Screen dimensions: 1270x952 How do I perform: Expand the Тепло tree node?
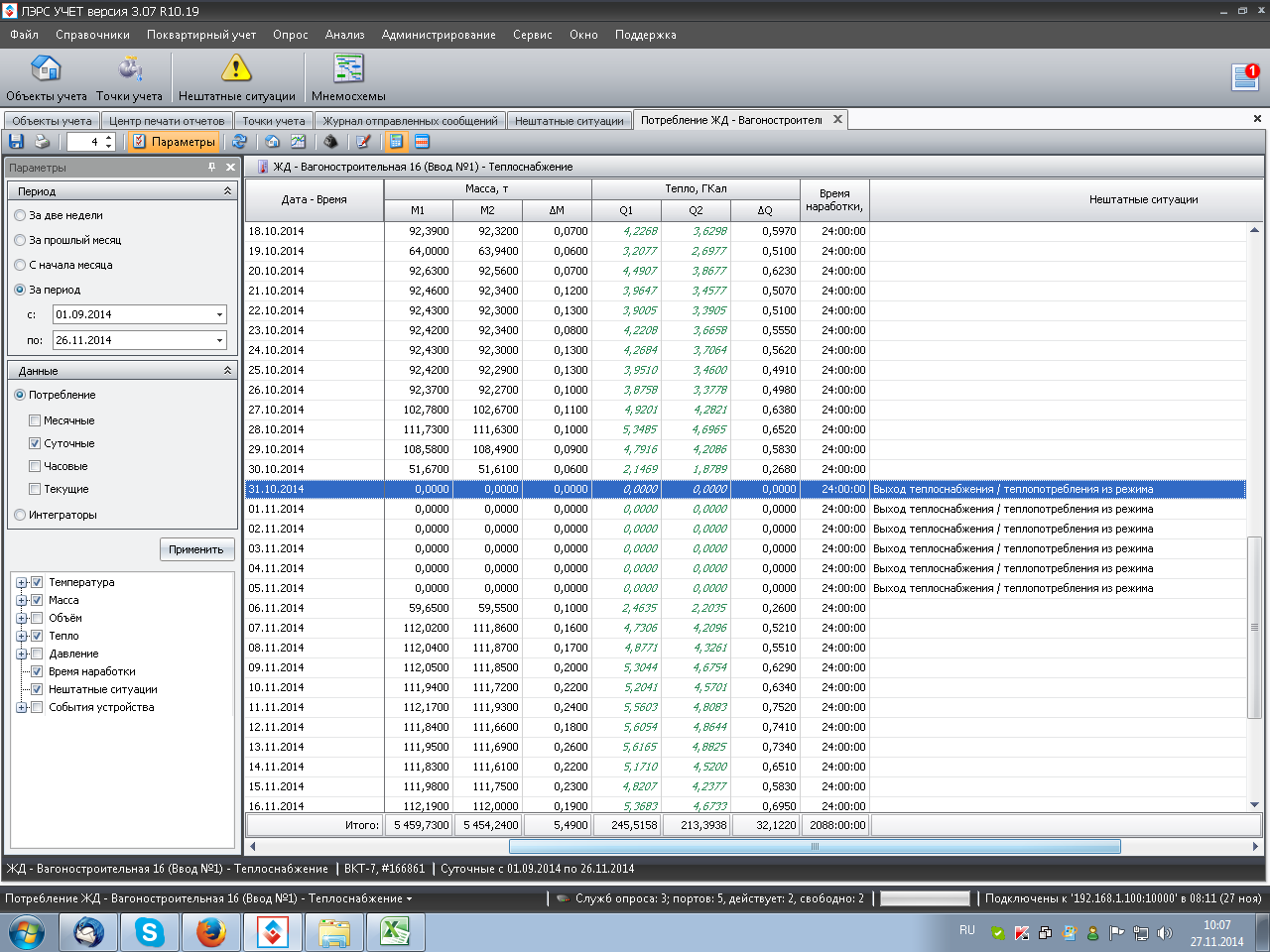[21, 636]
